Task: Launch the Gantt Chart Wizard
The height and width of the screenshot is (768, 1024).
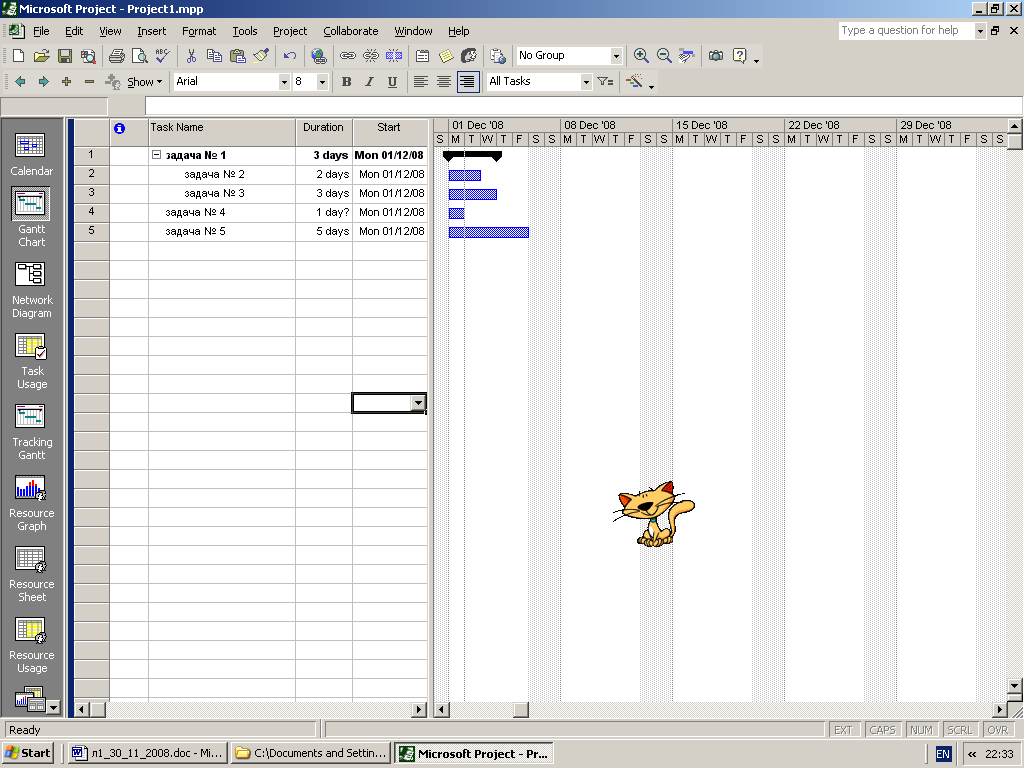Action: [x=634, y=82]
